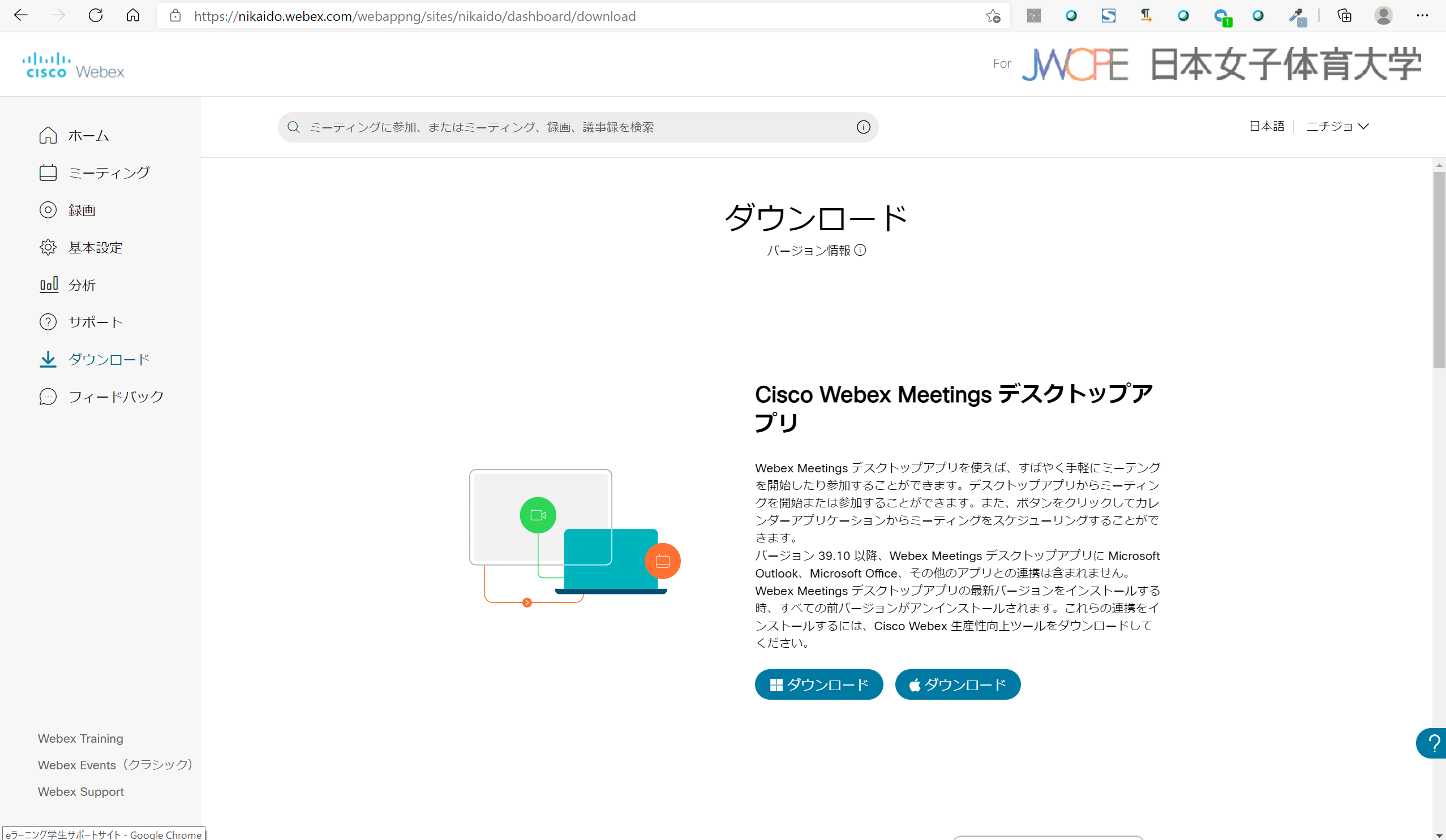The image size is (1446, 840).
Task: Click the フィードバック speech bubble icon in sidebar
Action: tap(48, 396)
